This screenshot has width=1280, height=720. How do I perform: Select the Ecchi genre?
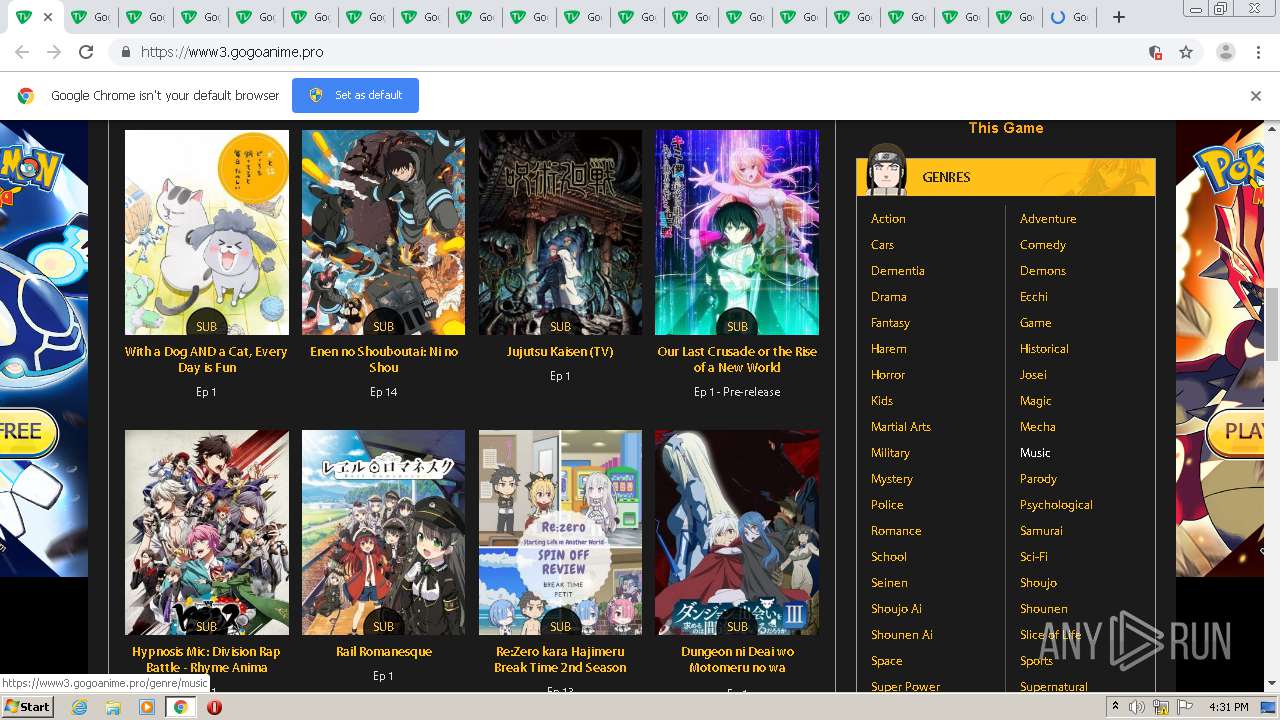click(x=1034, y=297)
